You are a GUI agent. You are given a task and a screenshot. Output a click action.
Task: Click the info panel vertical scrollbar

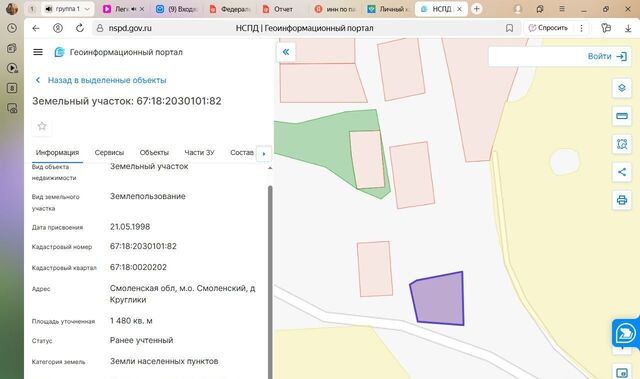[270, 281]
